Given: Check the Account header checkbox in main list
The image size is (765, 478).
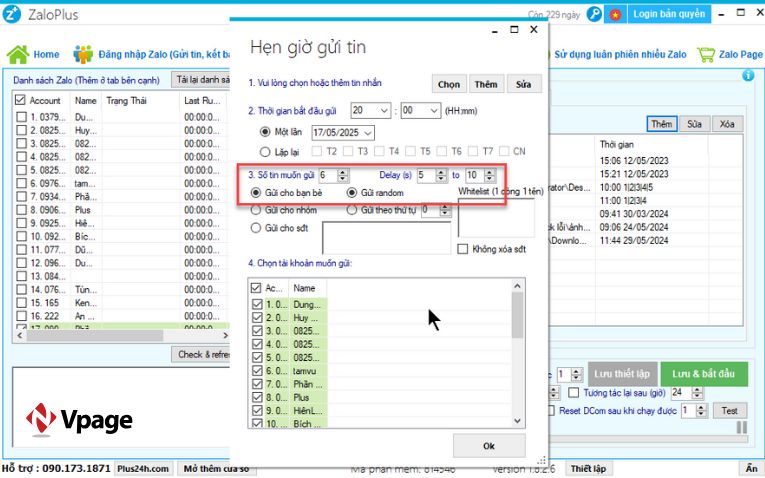Looking at the screenshot, I should (x=20, y=100).
